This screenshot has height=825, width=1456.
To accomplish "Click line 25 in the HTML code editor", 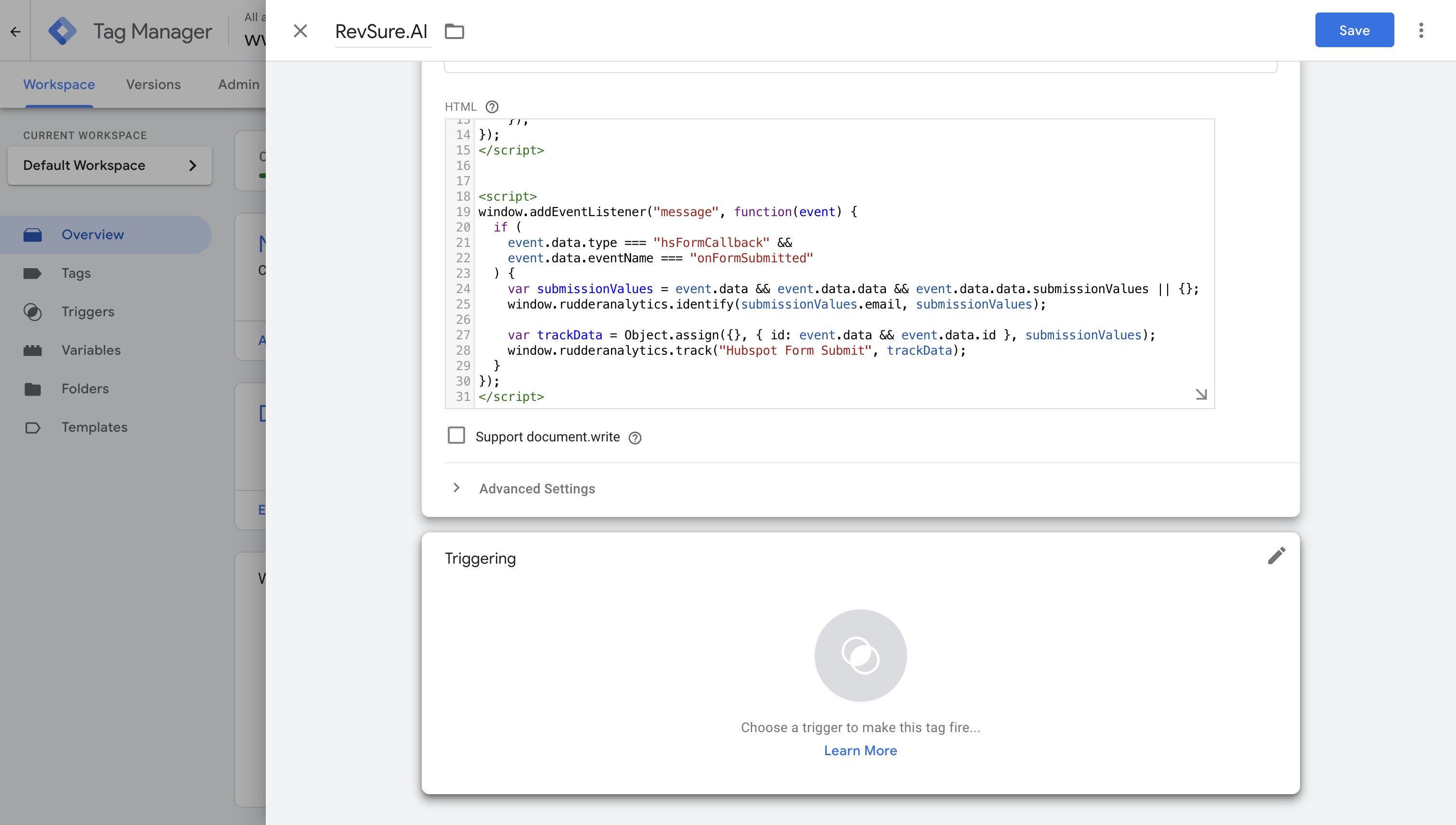I will pos(777,305).
